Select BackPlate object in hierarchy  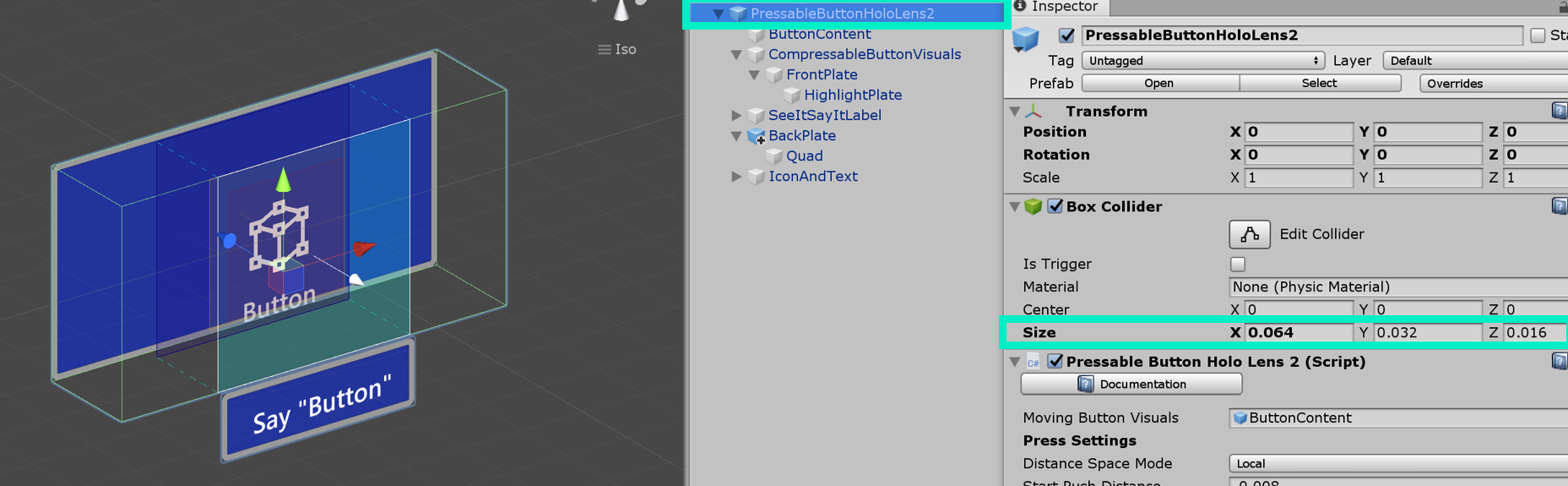coord(802,135)
